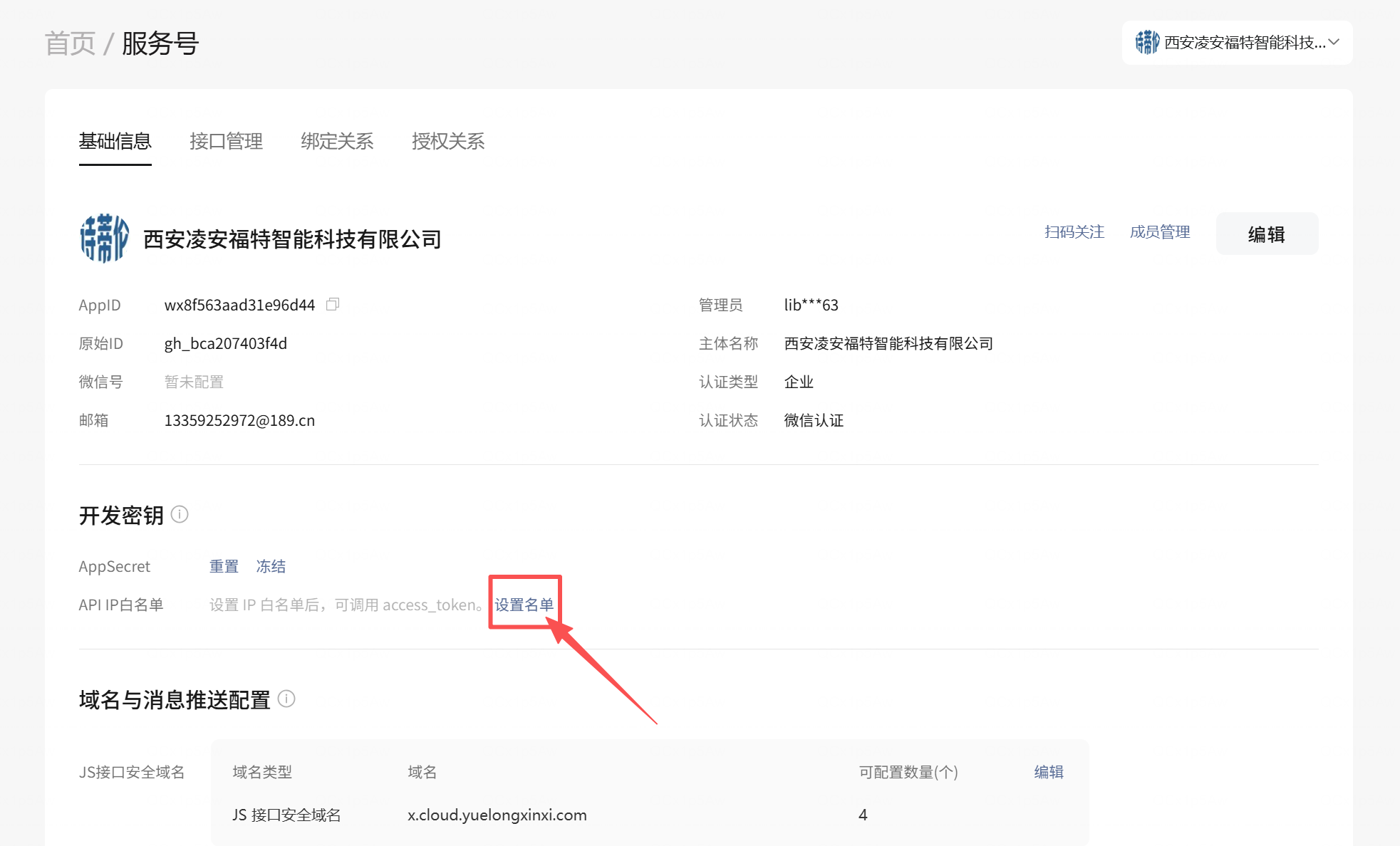Click the 认证状态 value 微信认证

pyautogui.click(x=814, y=420)
